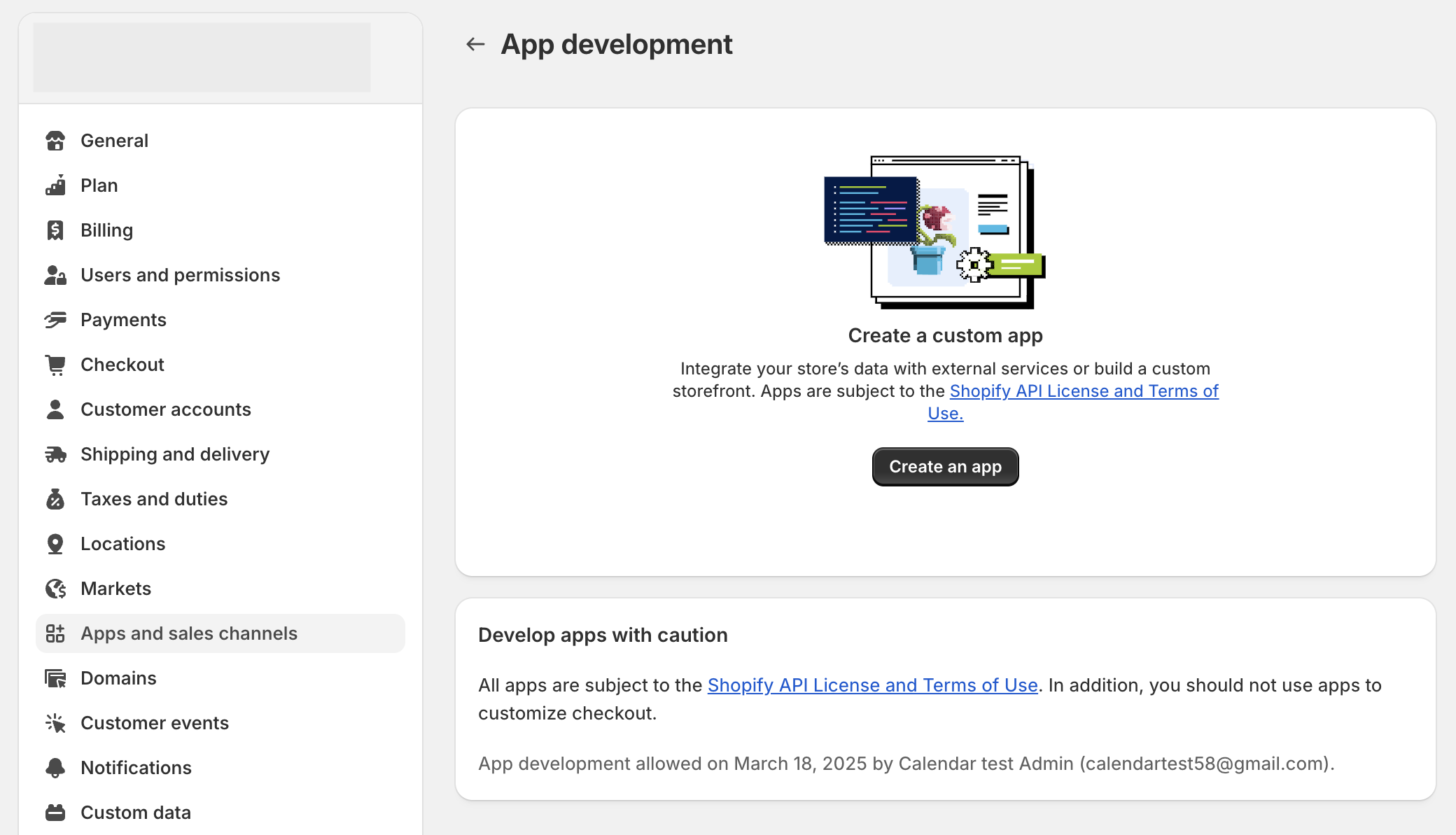Click the Custom data icon
1456x835 pixels.
tap(55, 813)
